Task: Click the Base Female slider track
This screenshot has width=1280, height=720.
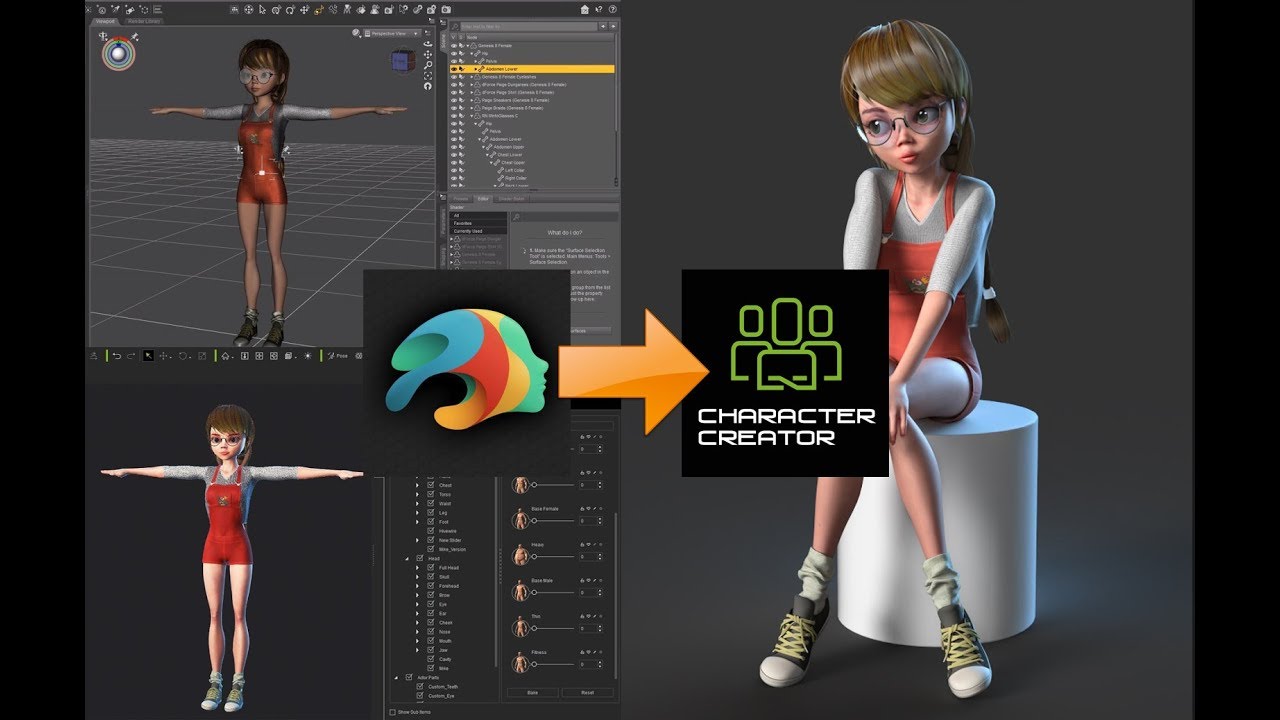Action: click(554, 520)
